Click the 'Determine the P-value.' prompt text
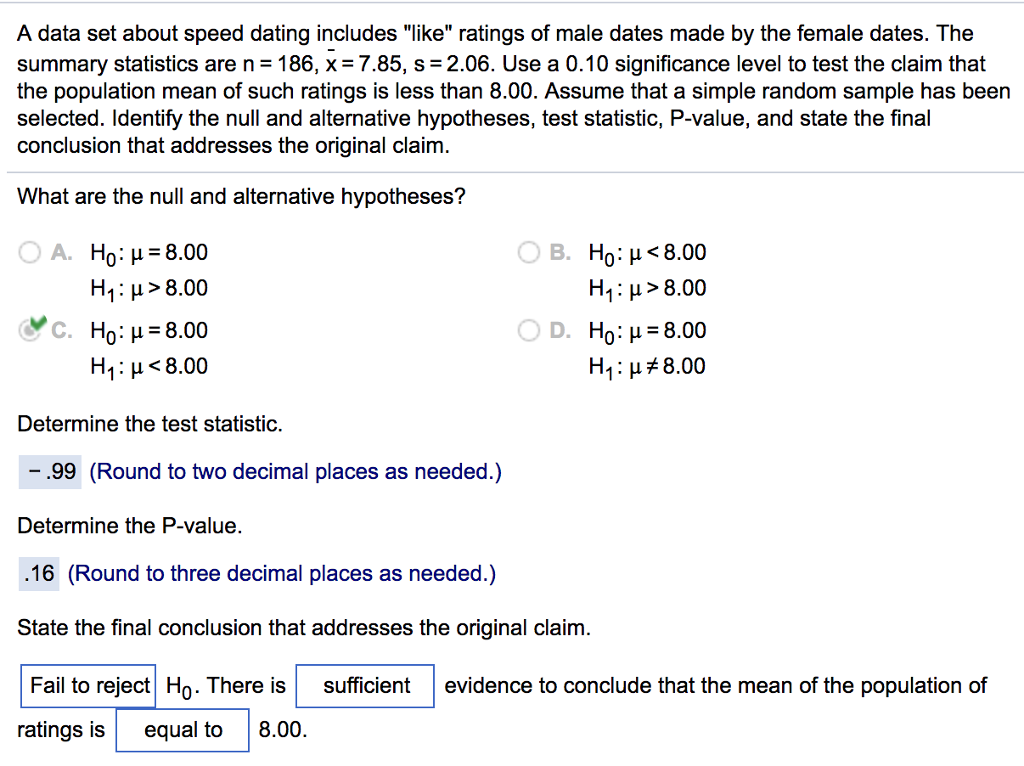The height and width of the screenshot is (766, 1024). (130, 526)
